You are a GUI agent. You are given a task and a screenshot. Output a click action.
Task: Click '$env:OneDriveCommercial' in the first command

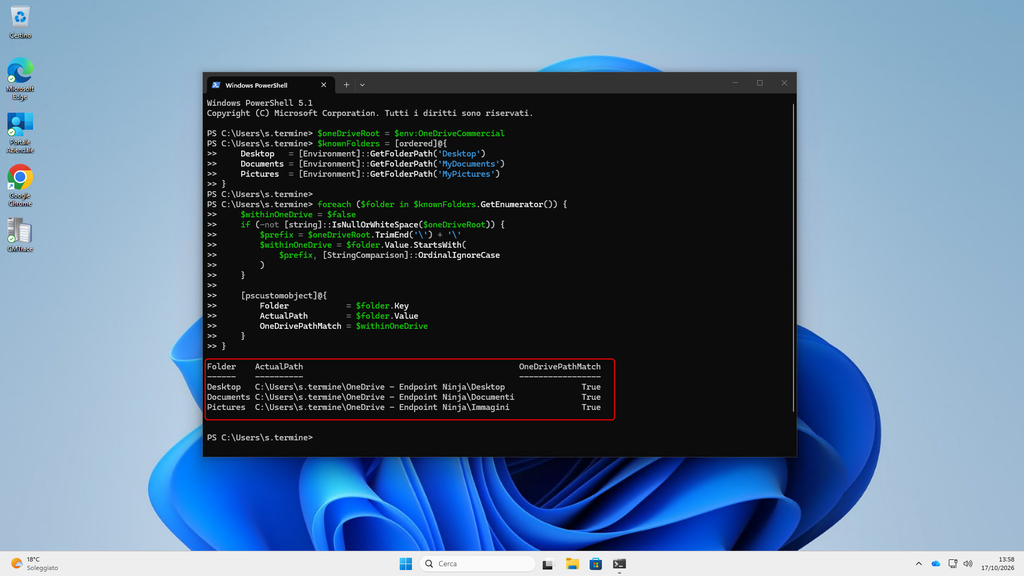click(x=449, y=133)
